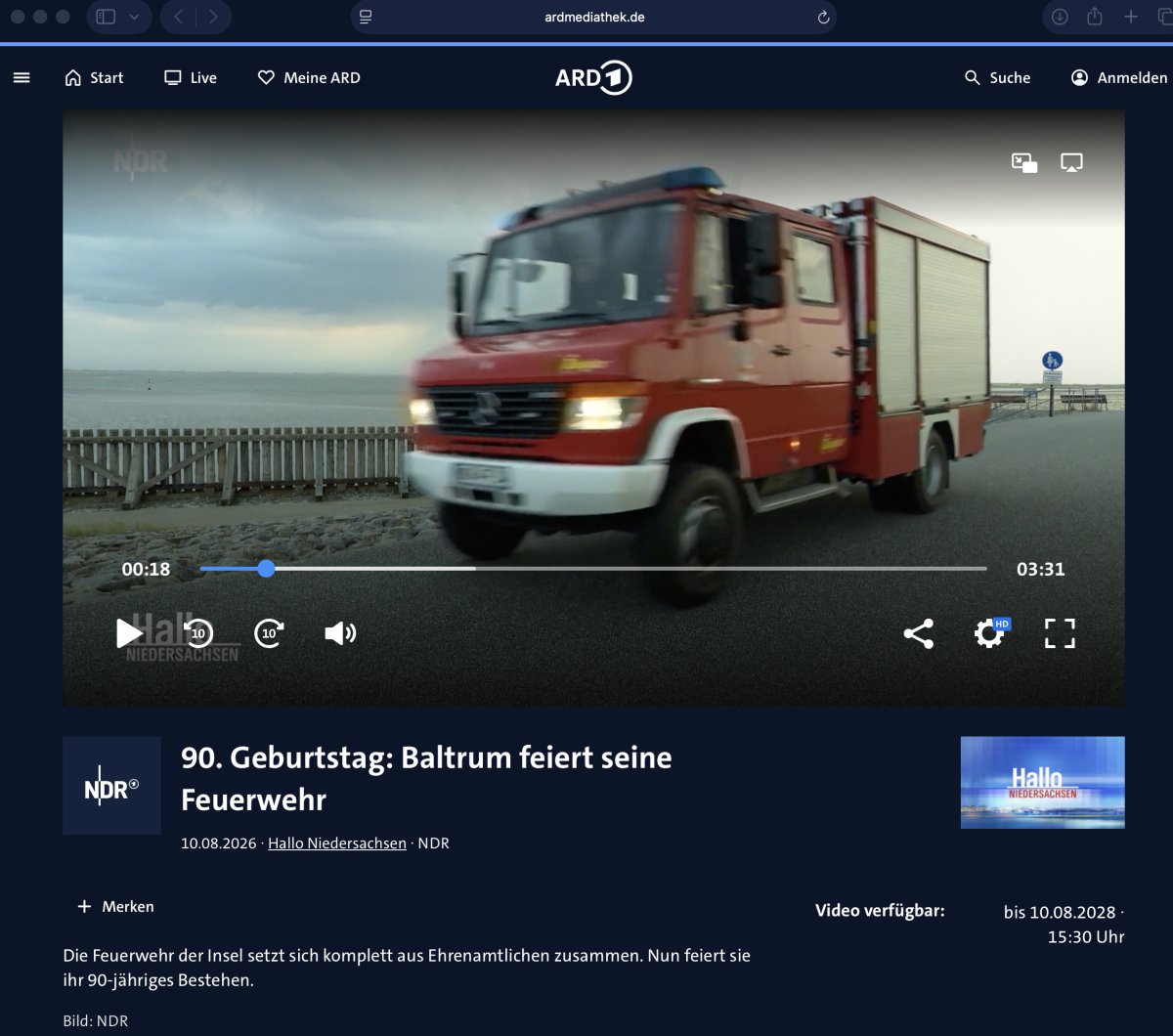Click 'Bild: NDR' credit text
Image resolution: width=1173 pixels, height=1036 pixels.
[96, 1020]
